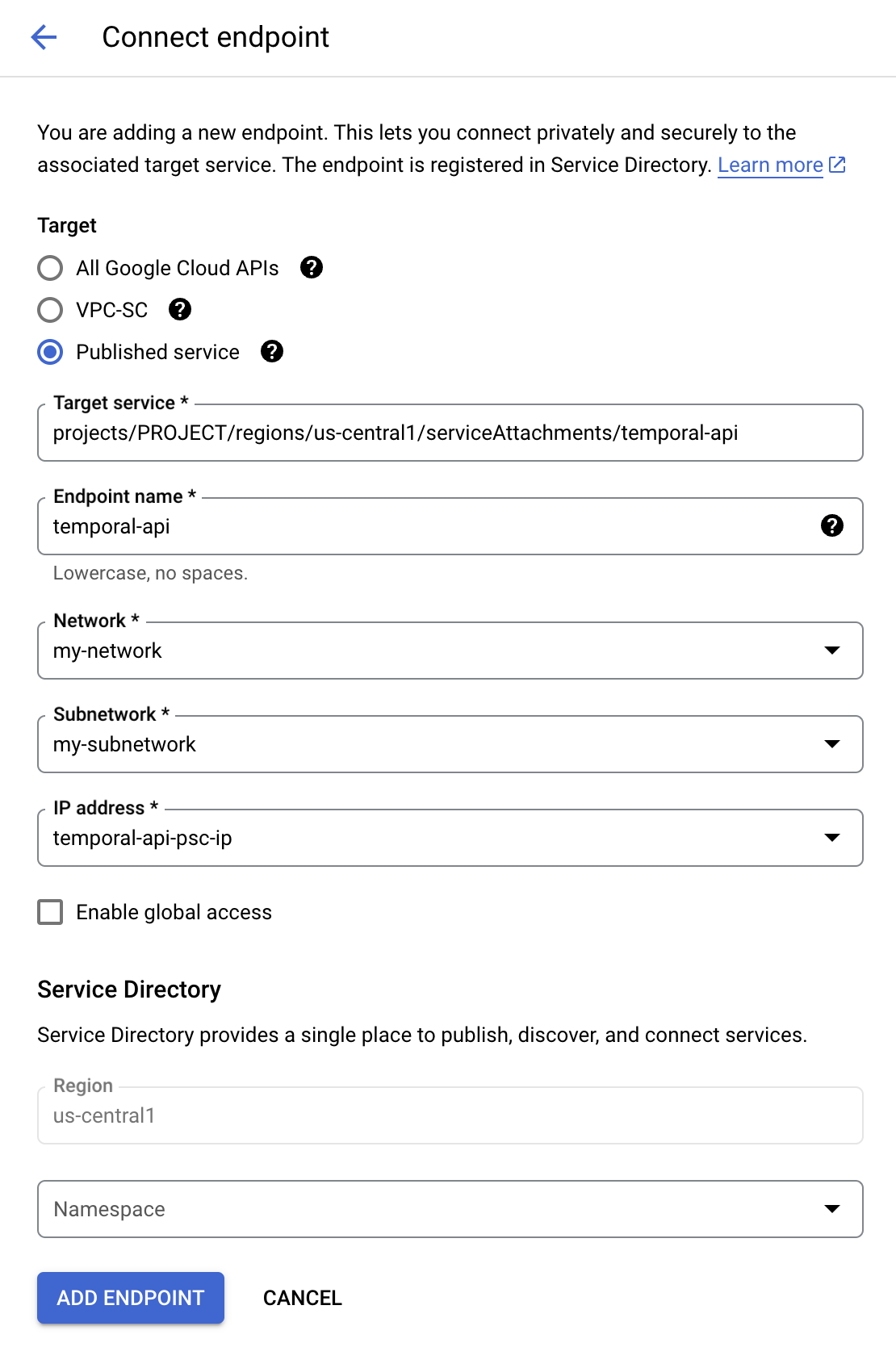The height and width of the screenshot is (1364, 896).
Task: Open the external link icon beside Learn more
Action: [x=838, y=165]
